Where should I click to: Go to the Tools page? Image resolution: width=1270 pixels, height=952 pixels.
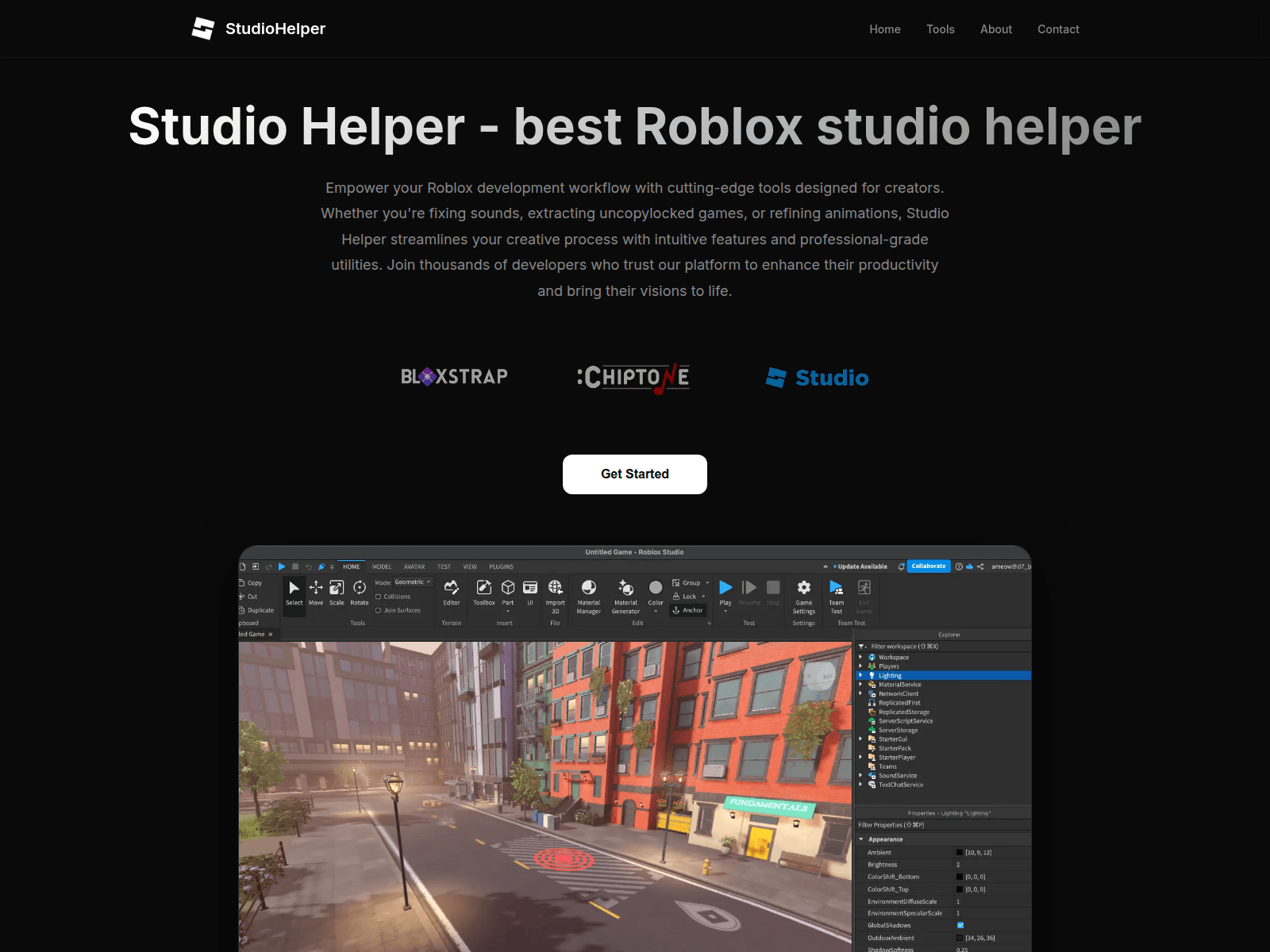coord(941,29)
